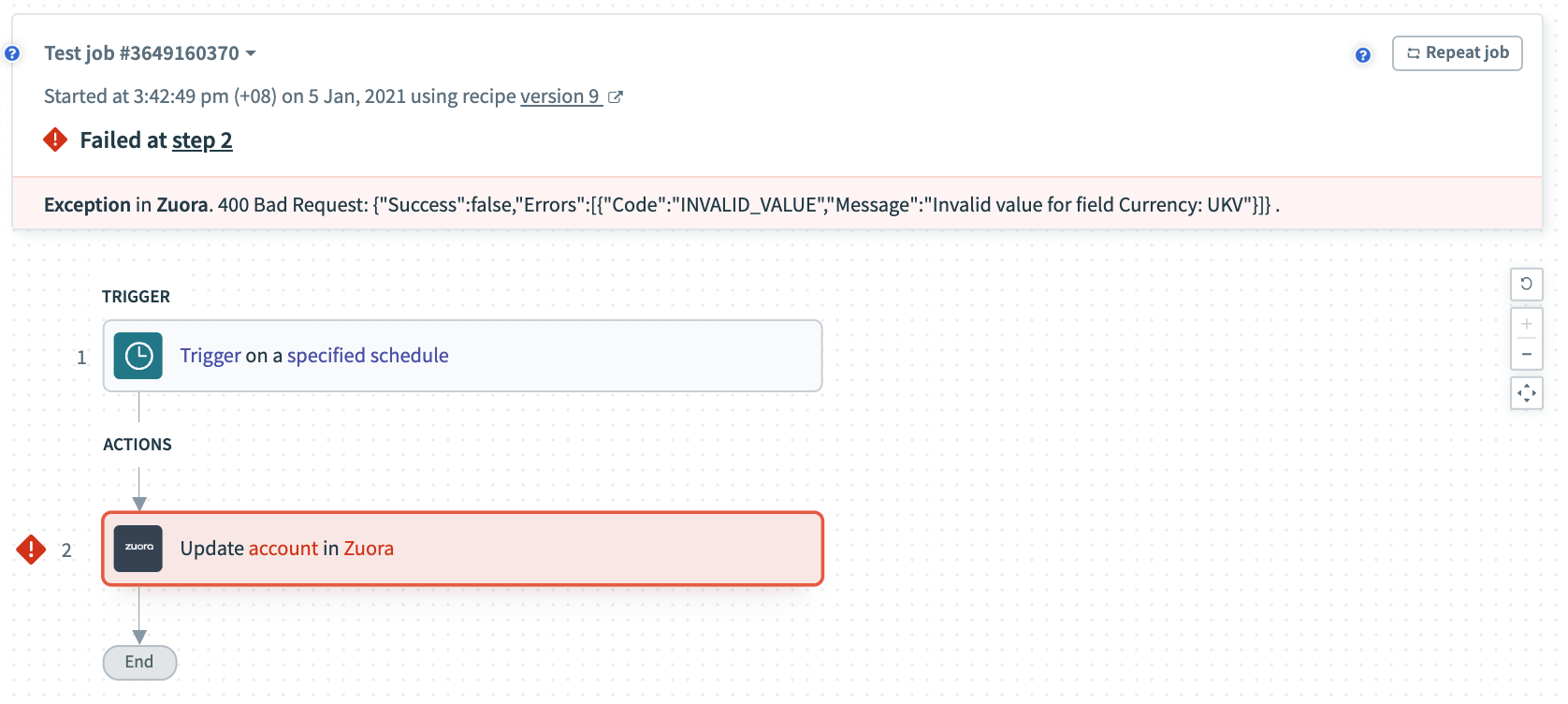The height and width of the screenshot is (704, 1568).
Task: Click the help icon left of Repeat job
Action: click(x=1363, y=55)
